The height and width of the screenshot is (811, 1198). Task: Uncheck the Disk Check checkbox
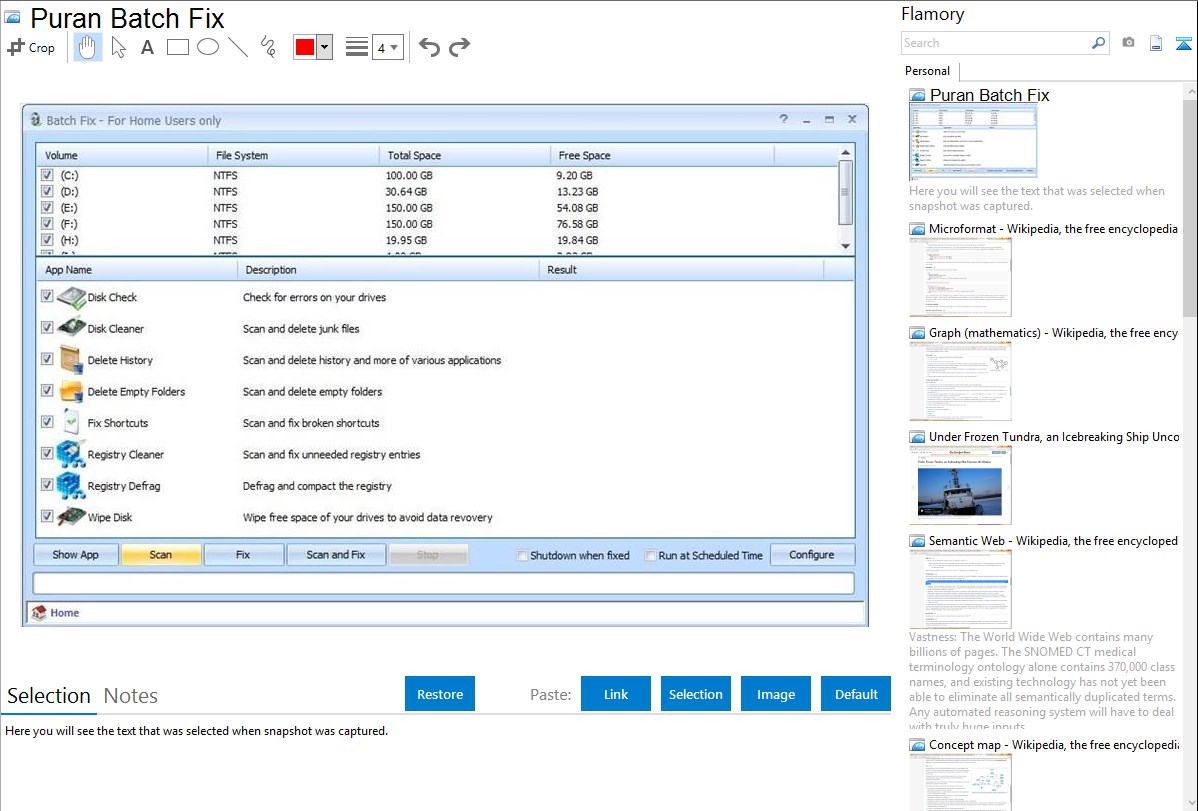point(47,297)
